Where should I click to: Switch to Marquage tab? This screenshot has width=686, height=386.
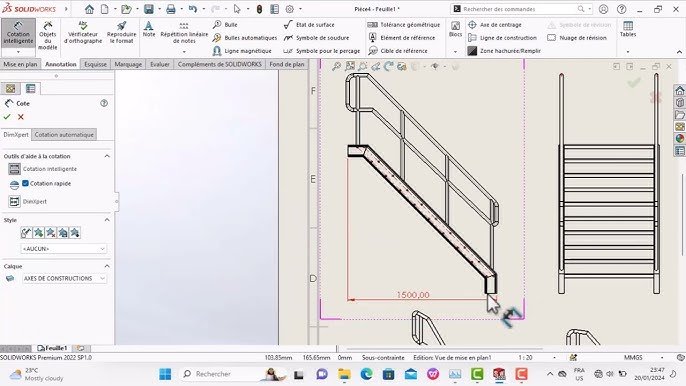128,64
